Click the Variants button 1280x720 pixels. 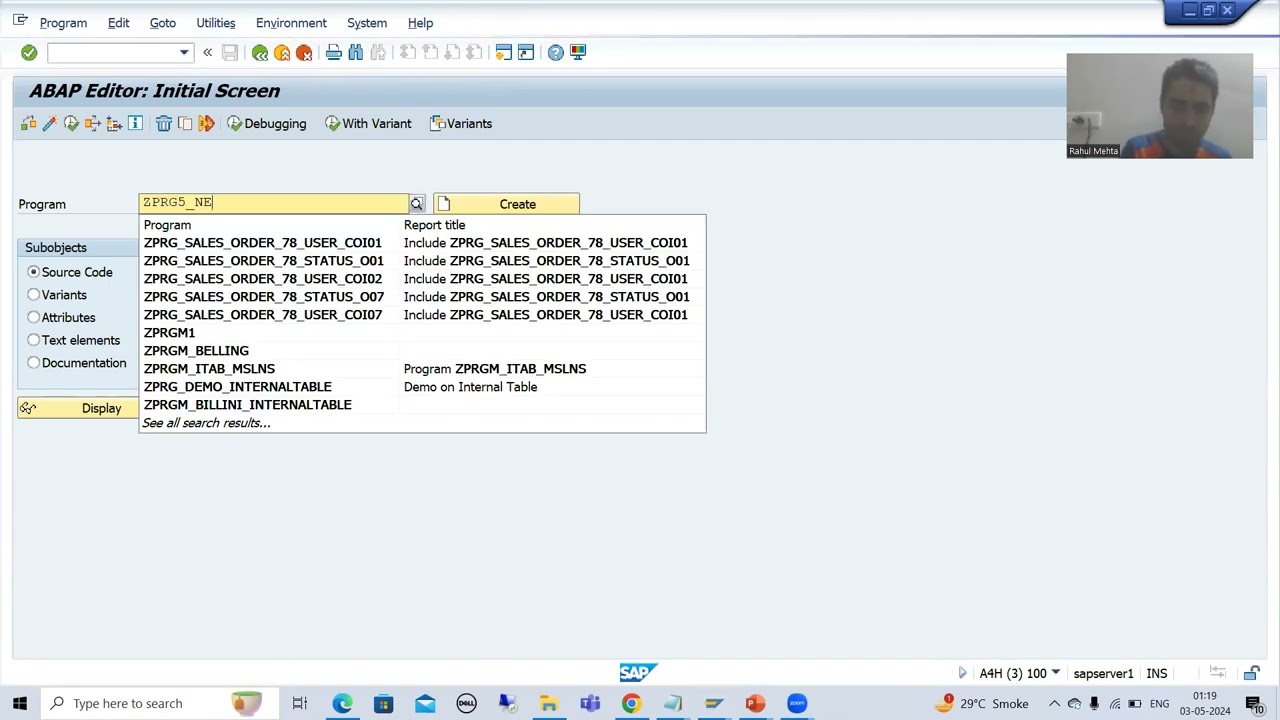461,123
